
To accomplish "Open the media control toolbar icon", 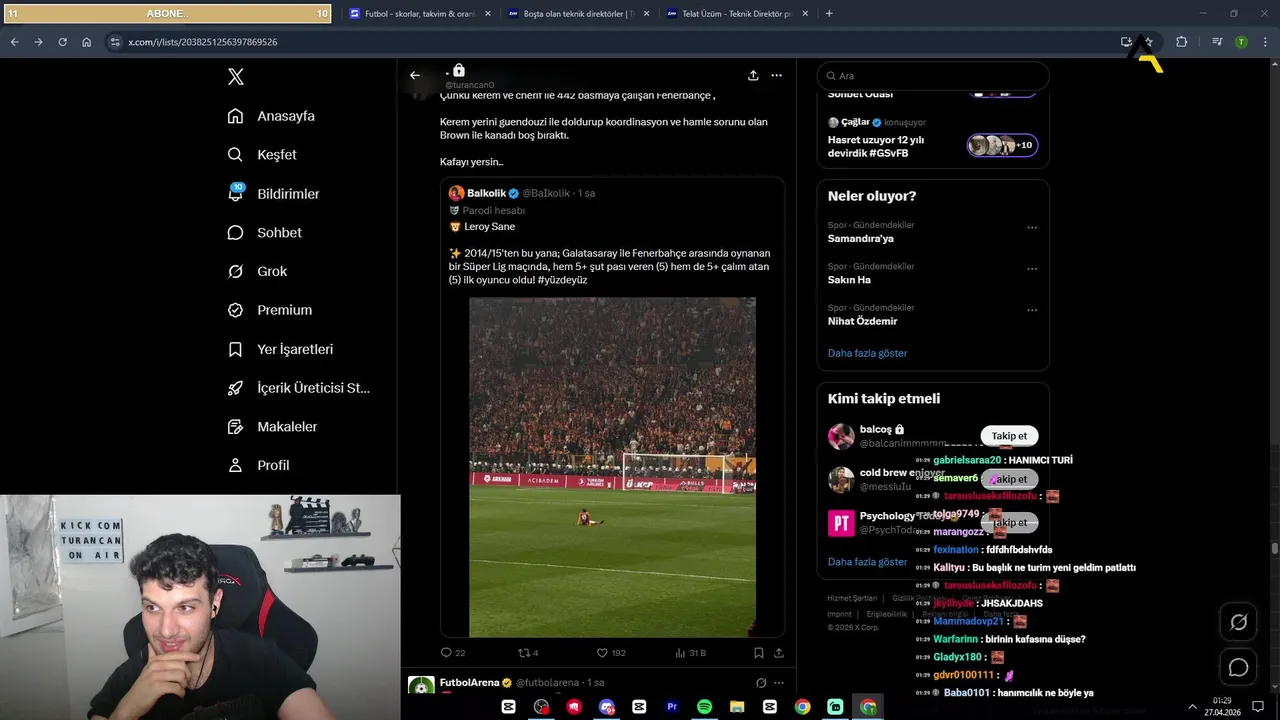I will [1217, 42].
